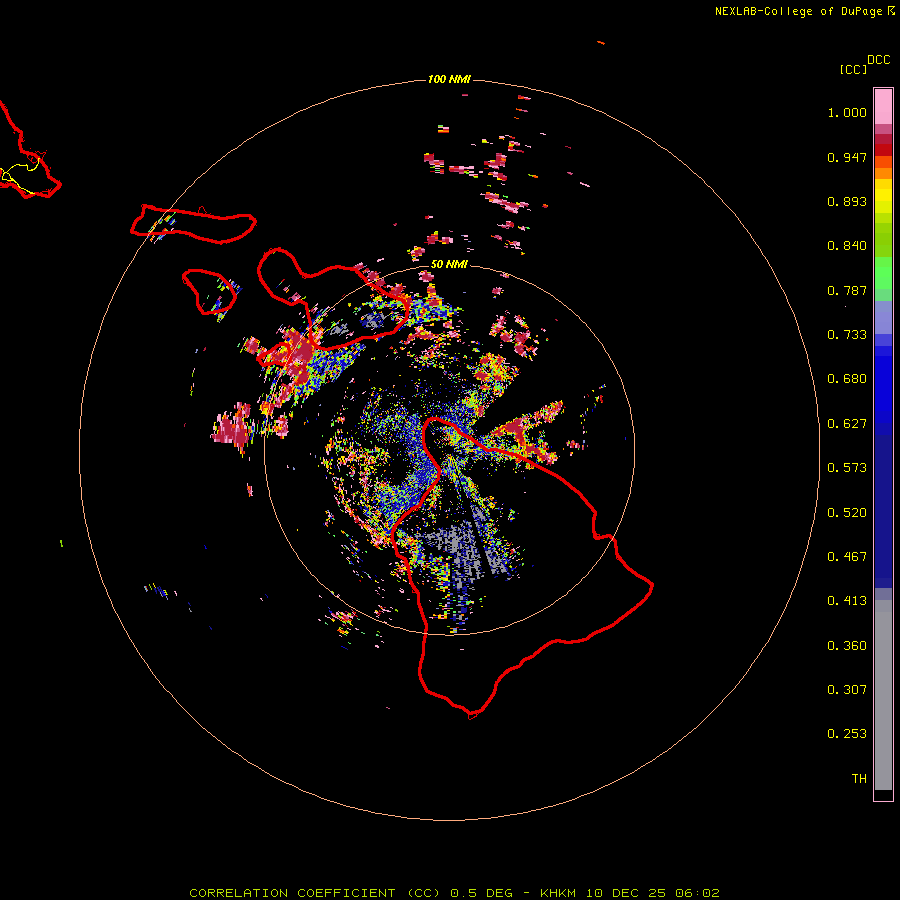Click the 0.307 legend value
Image resolution: width=900 pixels, height=900 pixels.
pos(847,690)
